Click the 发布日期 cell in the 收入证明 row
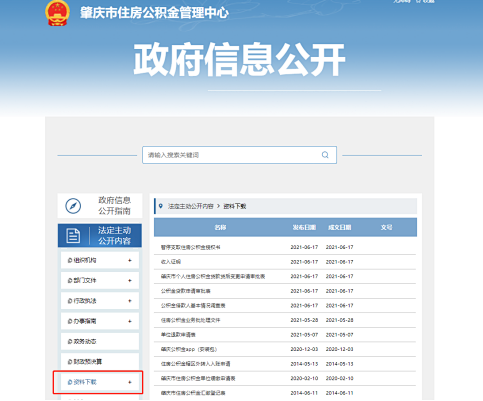Screen dimensions: 483x401 point(304,262)
